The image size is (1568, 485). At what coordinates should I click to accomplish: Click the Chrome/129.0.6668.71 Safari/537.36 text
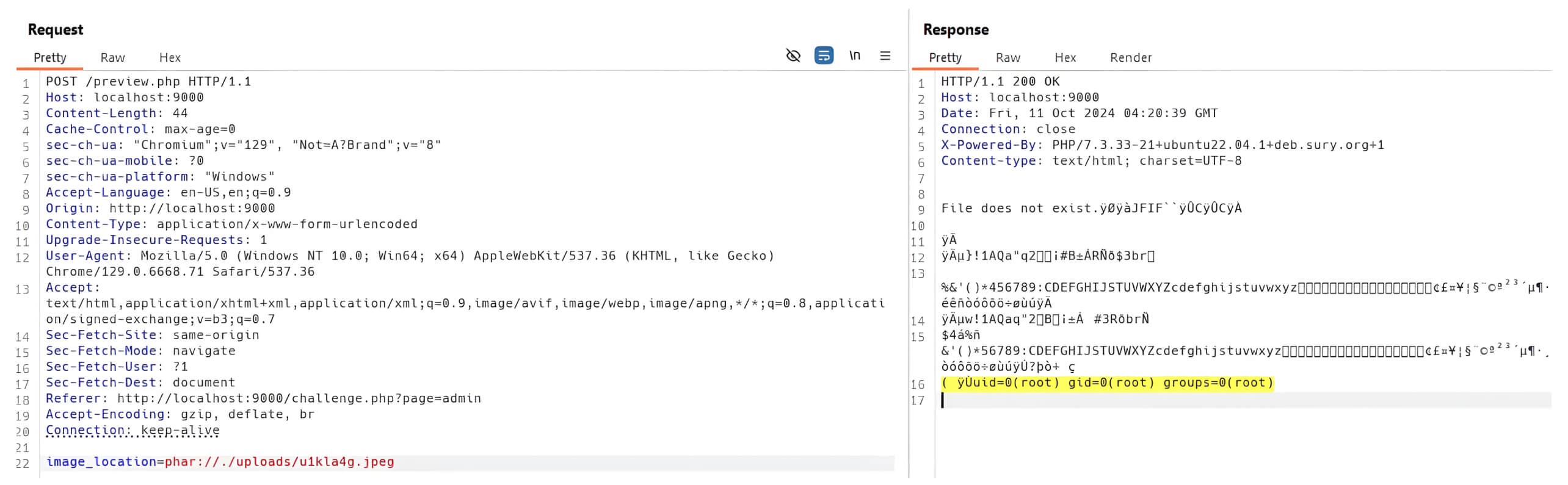click(x=180, y=272)
